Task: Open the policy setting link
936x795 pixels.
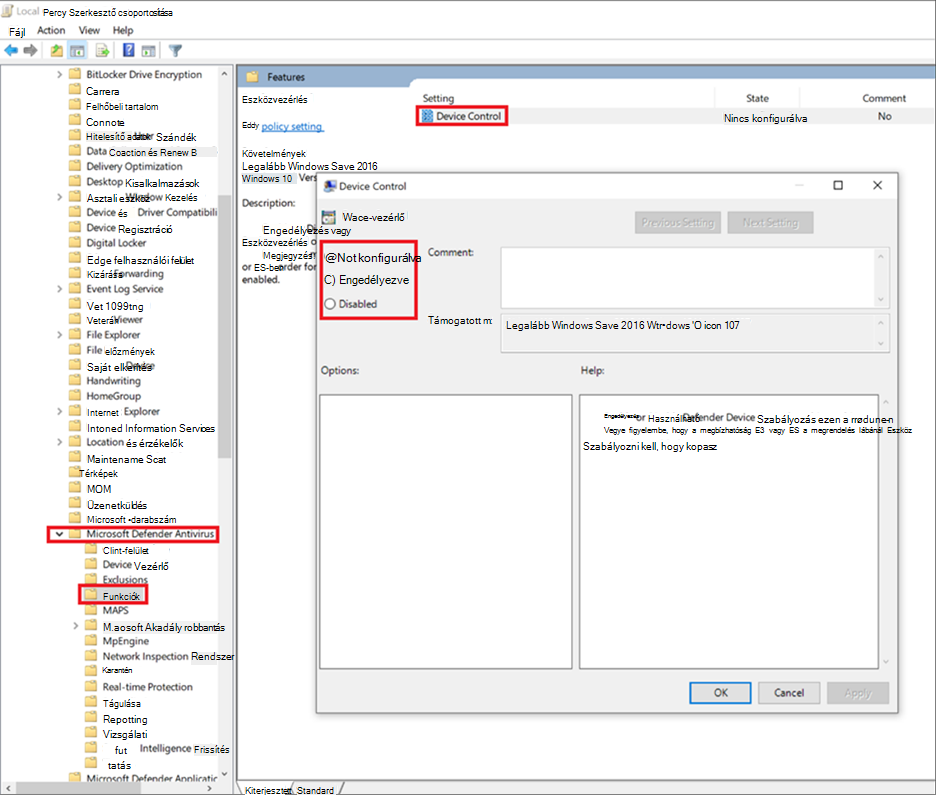Action: (x=292, y=127)
